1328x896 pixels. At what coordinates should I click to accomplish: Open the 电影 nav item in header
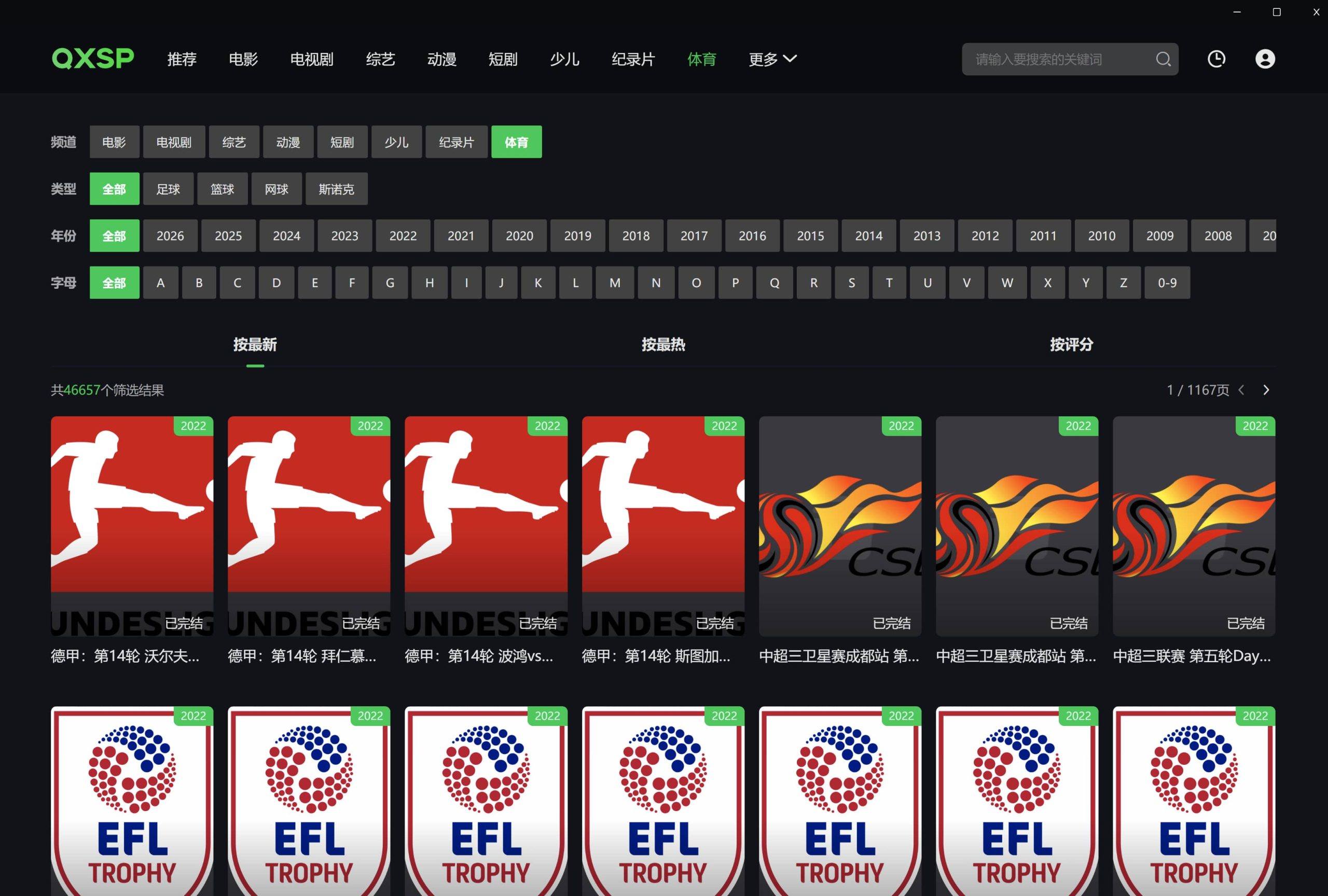click(243, 59)
